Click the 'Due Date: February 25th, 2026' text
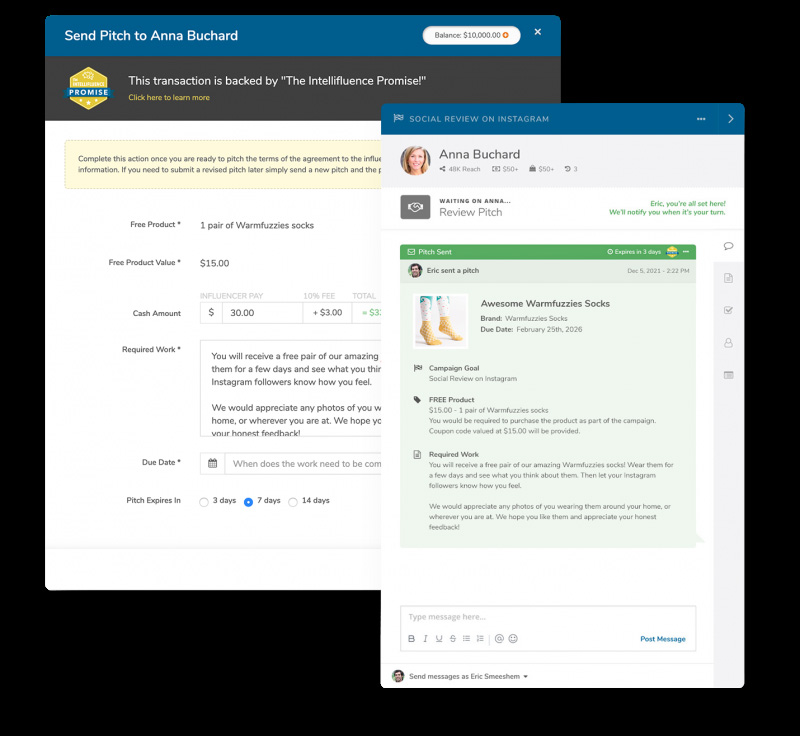The image size is (800, 736). [x=531, y=329]
